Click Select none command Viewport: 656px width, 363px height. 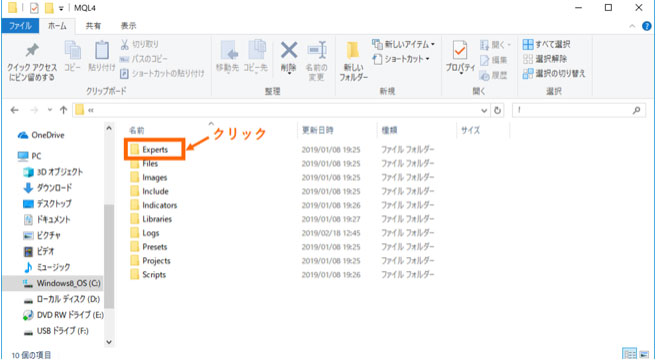[546, 59]
